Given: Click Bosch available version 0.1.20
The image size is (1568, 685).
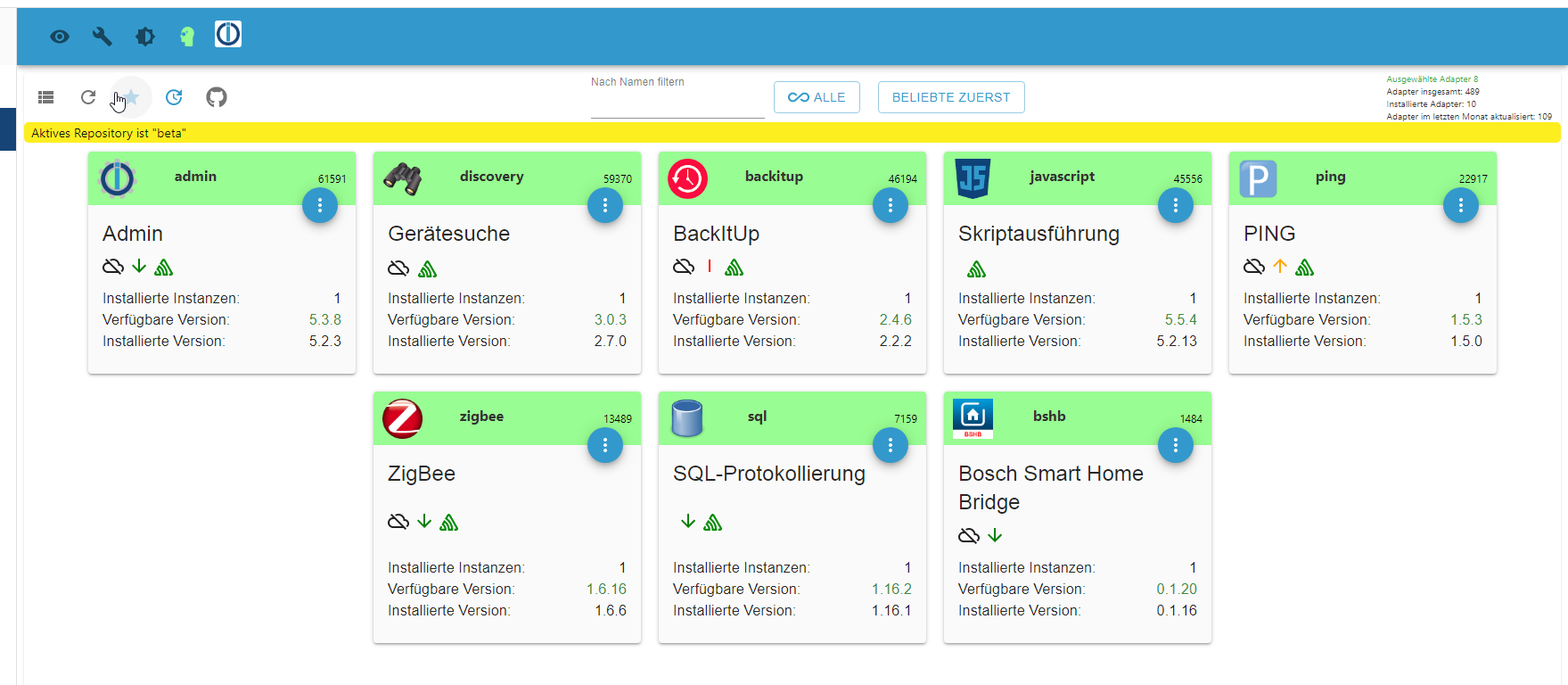Looking at the screenshot, I should click(x=1178, y=589).
